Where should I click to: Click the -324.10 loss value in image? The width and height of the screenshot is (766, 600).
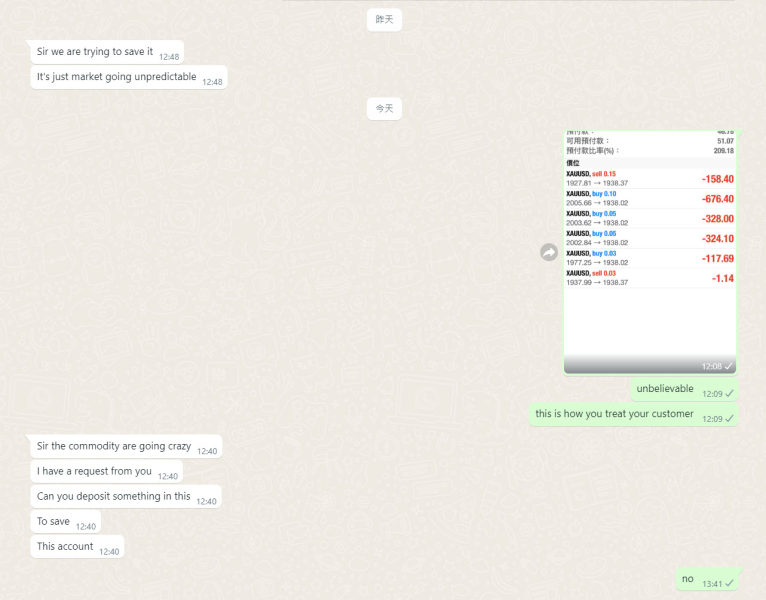(717, 239)
